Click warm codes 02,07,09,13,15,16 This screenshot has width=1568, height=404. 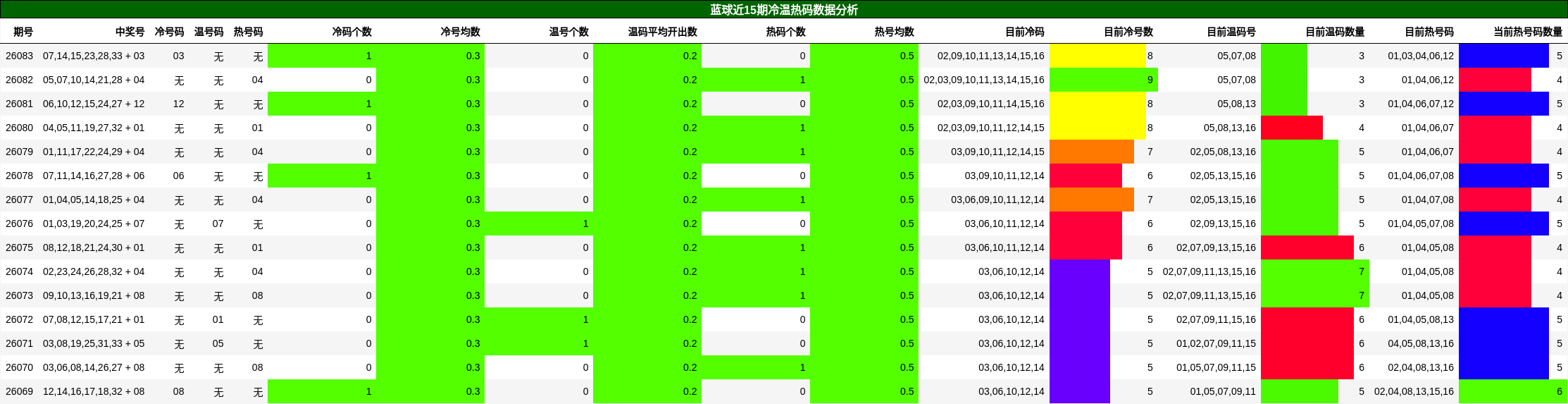(1217, 247)
